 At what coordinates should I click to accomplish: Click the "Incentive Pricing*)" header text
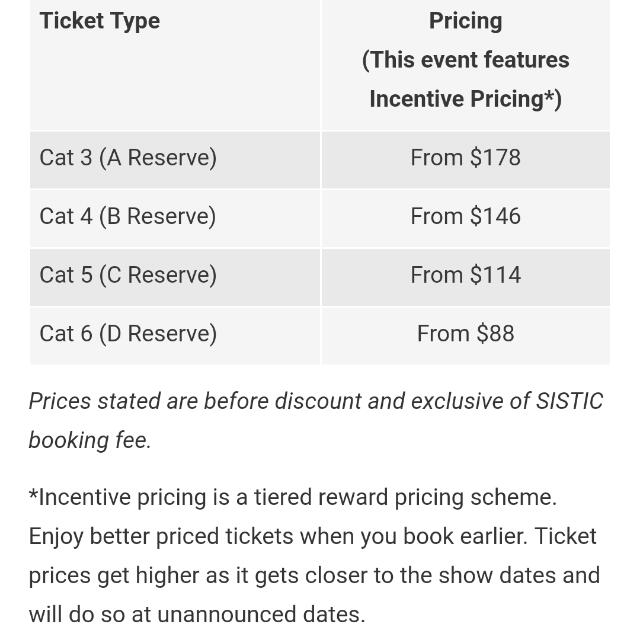465,99
